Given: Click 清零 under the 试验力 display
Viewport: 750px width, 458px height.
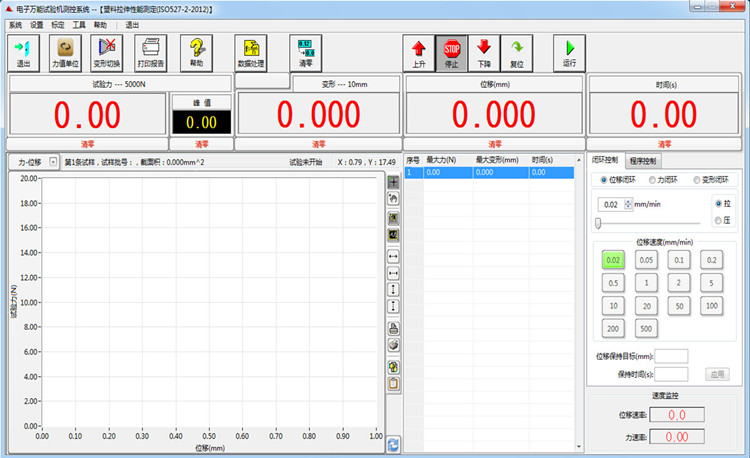Looking at the screenshot, I should coord(88,144).
